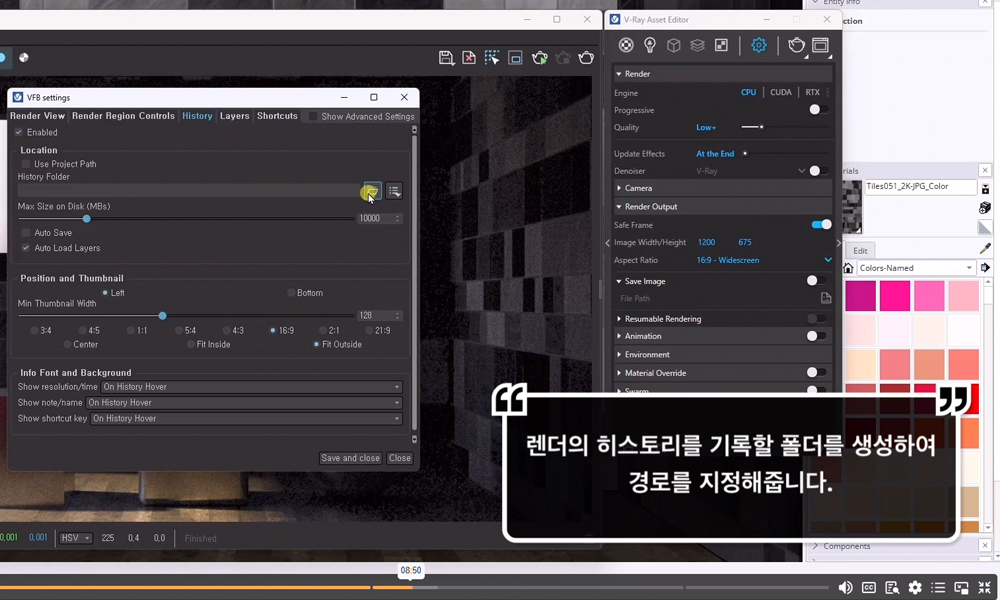Switch to the Layers tab
This screenshot has height=600, width=1000.
click(x=235, y=116)
